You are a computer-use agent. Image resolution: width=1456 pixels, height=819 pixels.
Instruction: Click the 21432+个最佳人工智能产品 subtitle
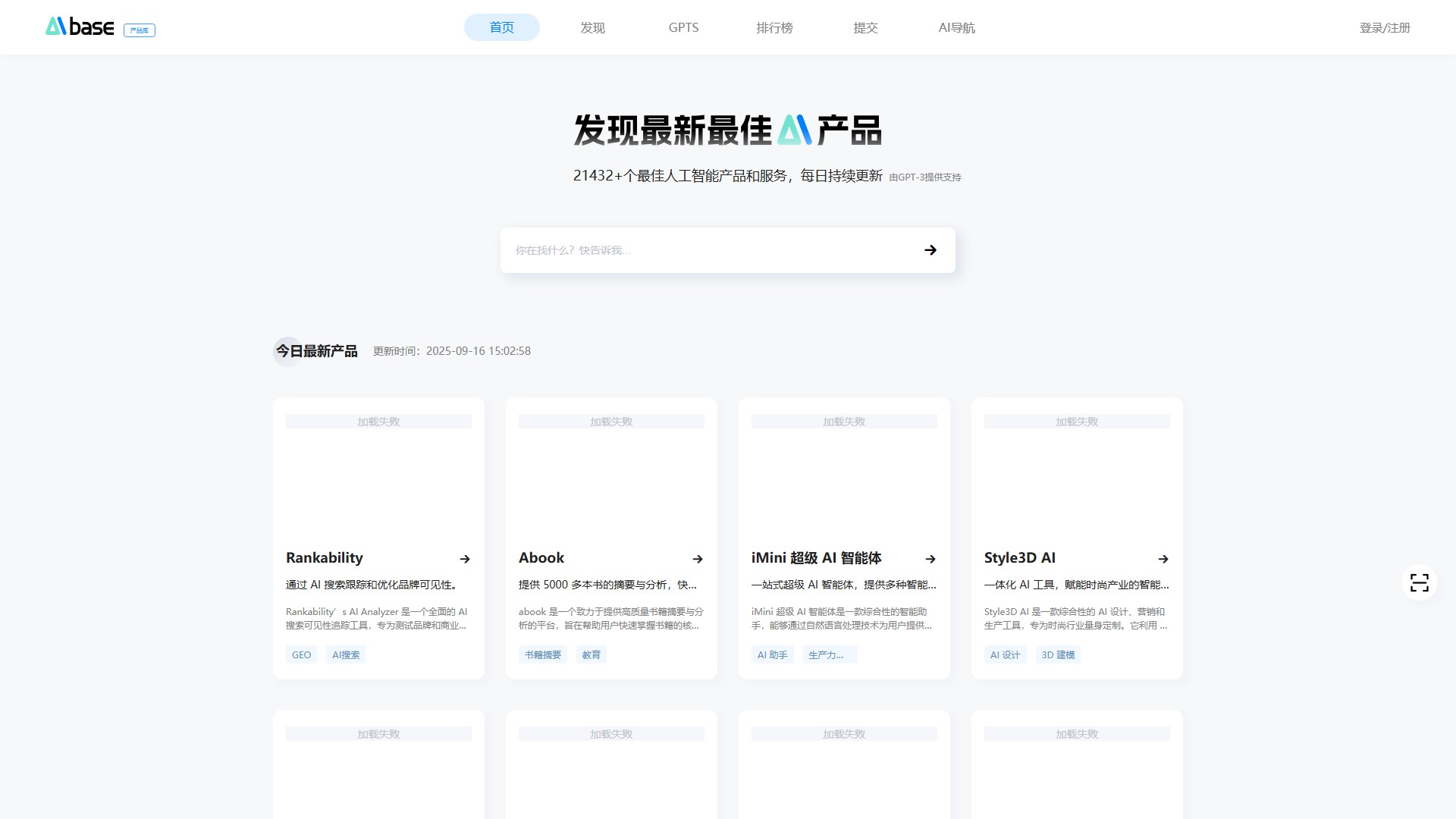[x=728, y=176]
